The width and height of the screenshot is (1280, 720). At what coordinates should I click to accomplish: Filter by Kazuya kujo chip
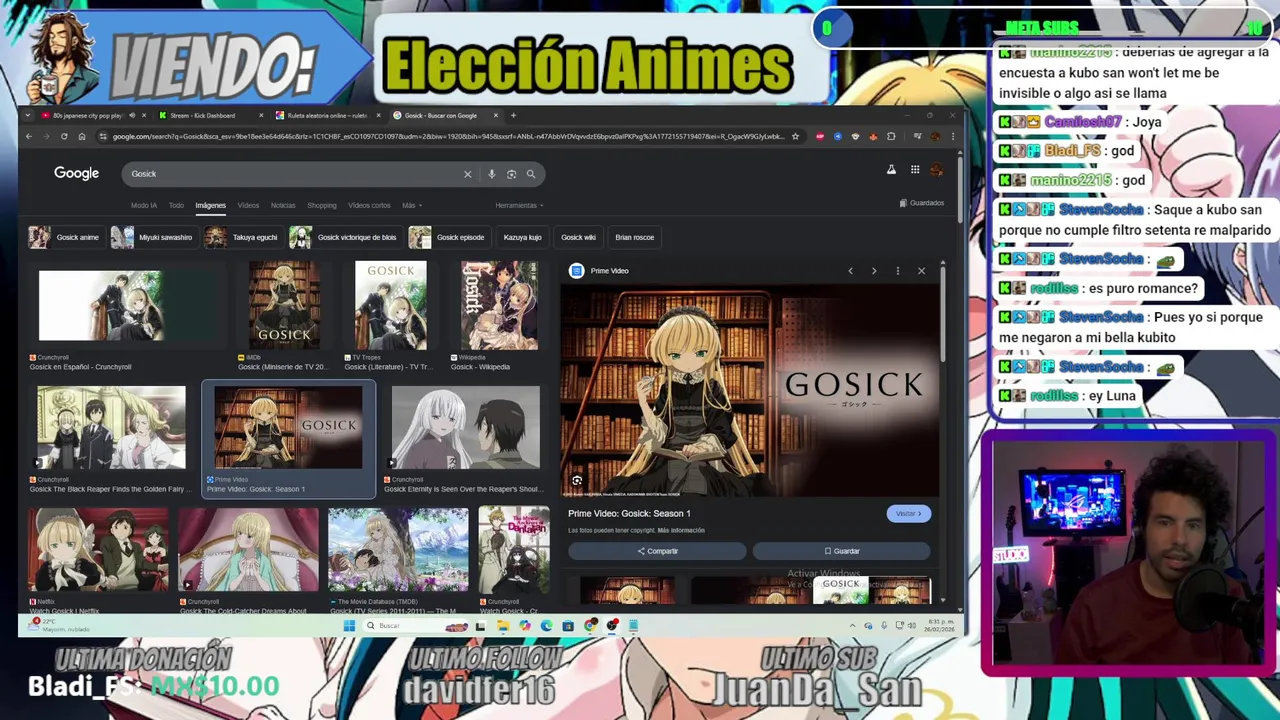(x=522, y=237)
